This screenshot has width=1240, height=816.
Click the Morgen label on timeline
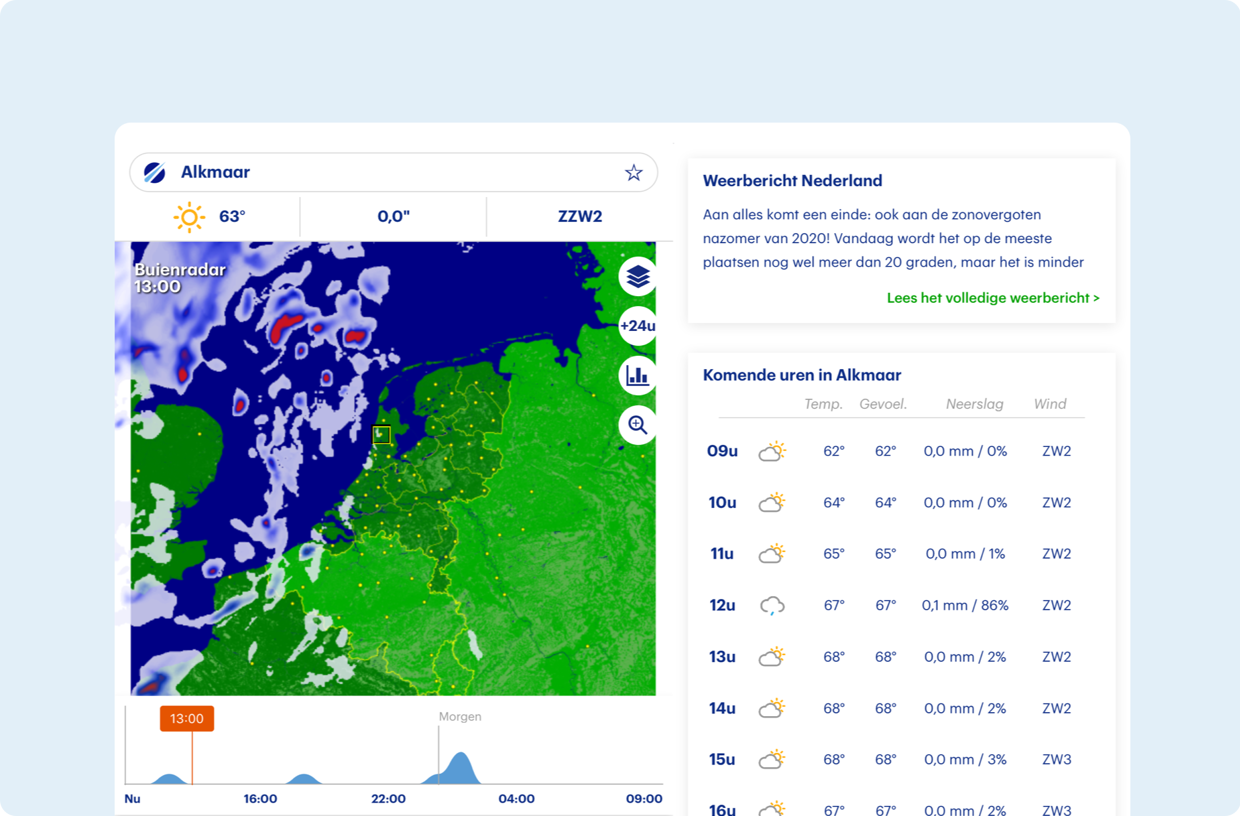[x=460, y=717]
